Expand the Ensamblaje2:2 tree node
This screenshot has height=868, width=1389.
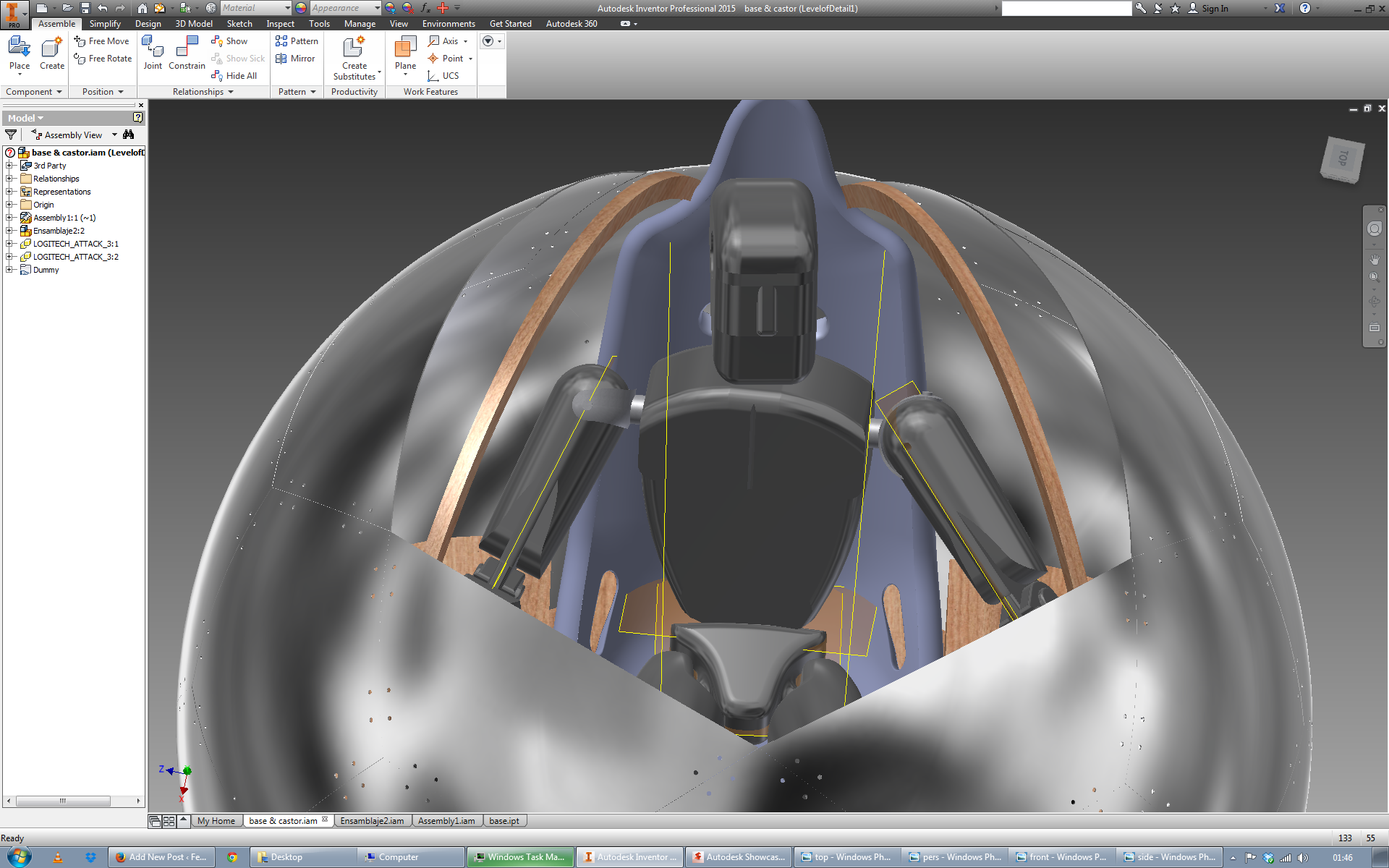pos(9,231)
